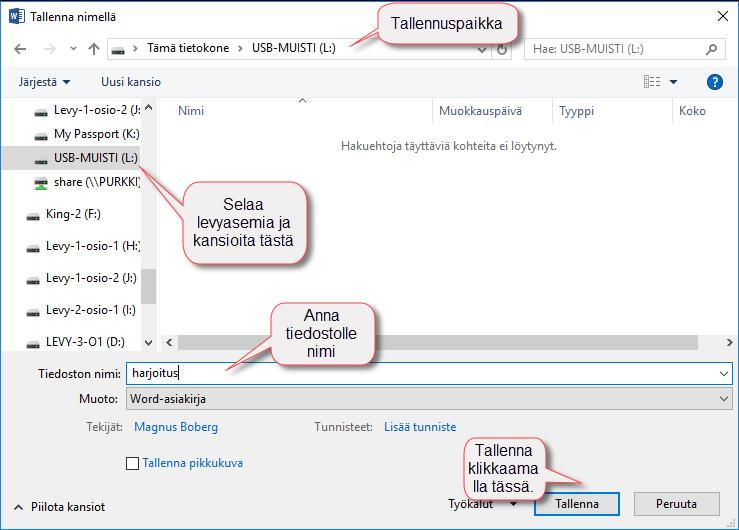Click folder tree scroll down arrow

click(148, 342)
